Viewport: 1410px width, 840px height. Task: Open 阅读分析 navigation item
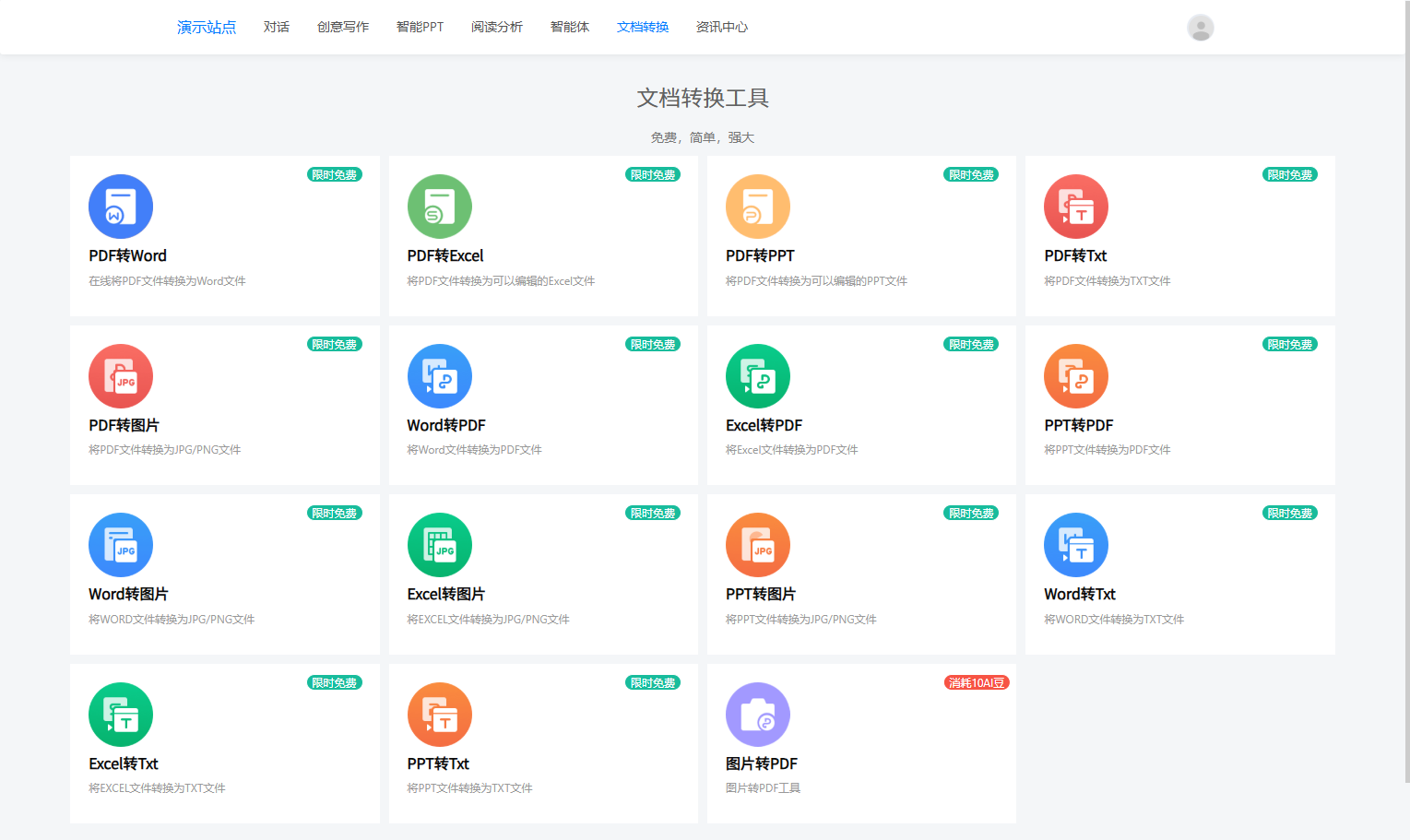[x=497, y=27]
